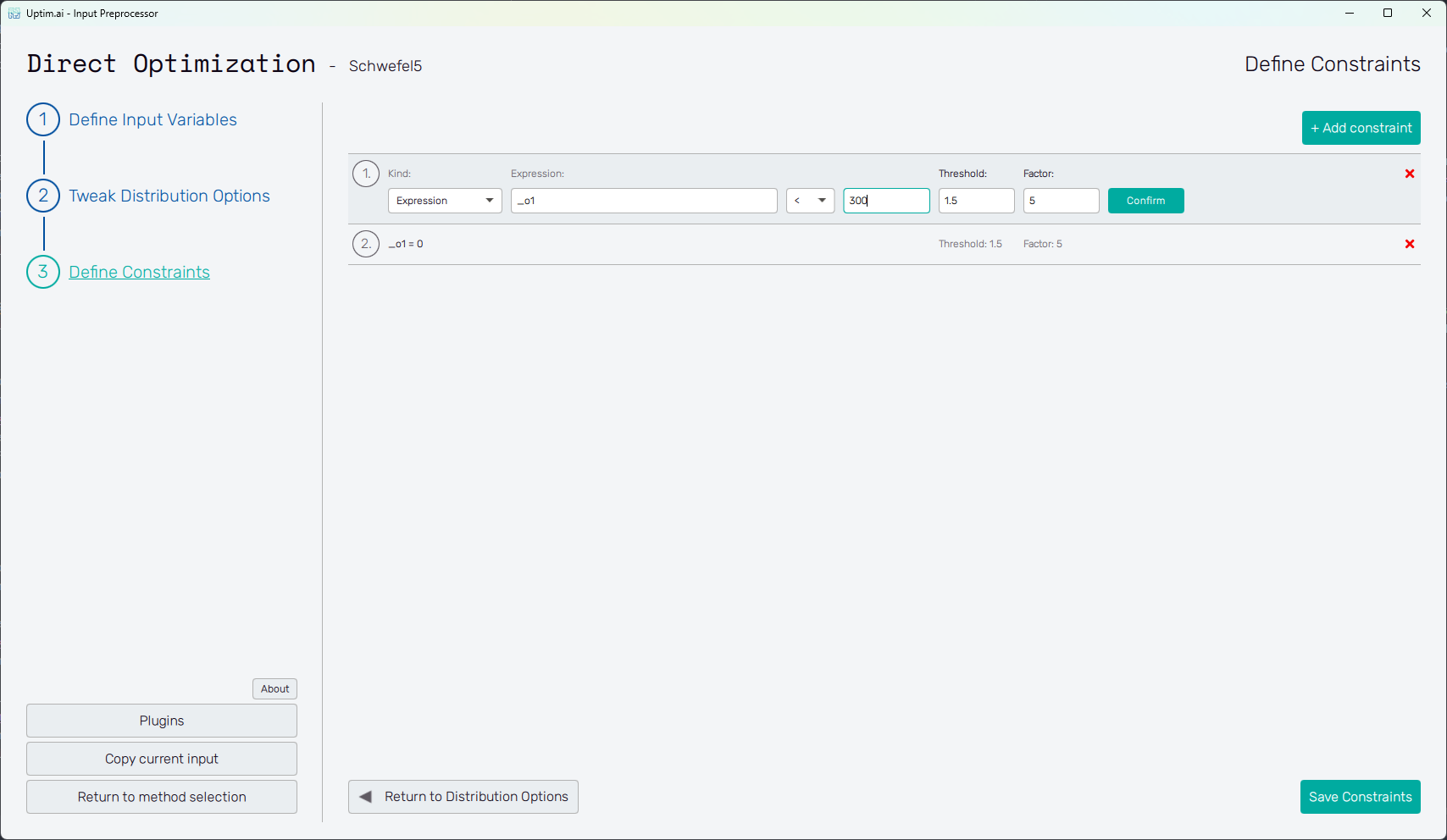
Task: Go to Tweak Distribution Options step
Action: (x=169, y=196)
